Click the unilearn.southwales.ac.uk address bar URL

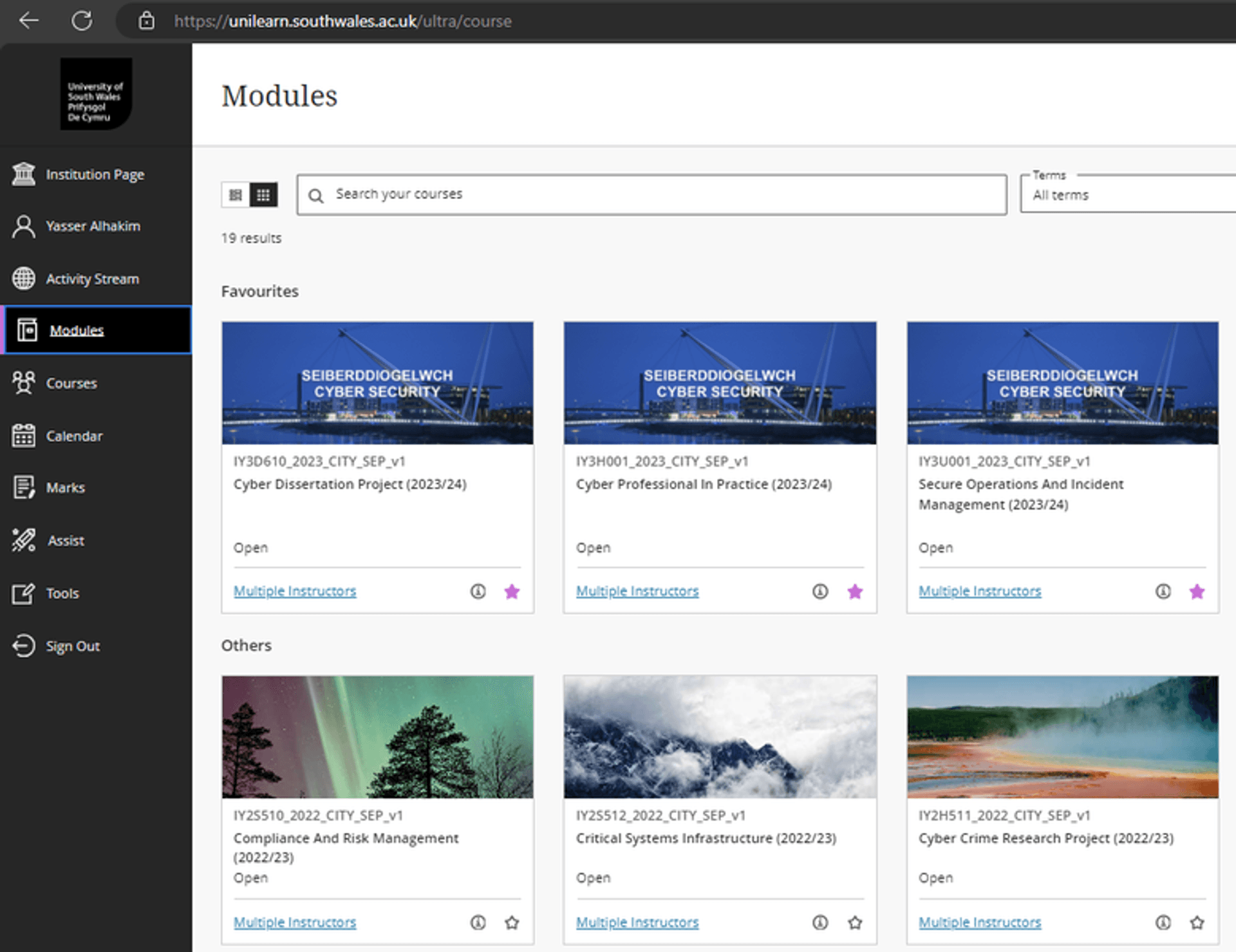point(342,21)
